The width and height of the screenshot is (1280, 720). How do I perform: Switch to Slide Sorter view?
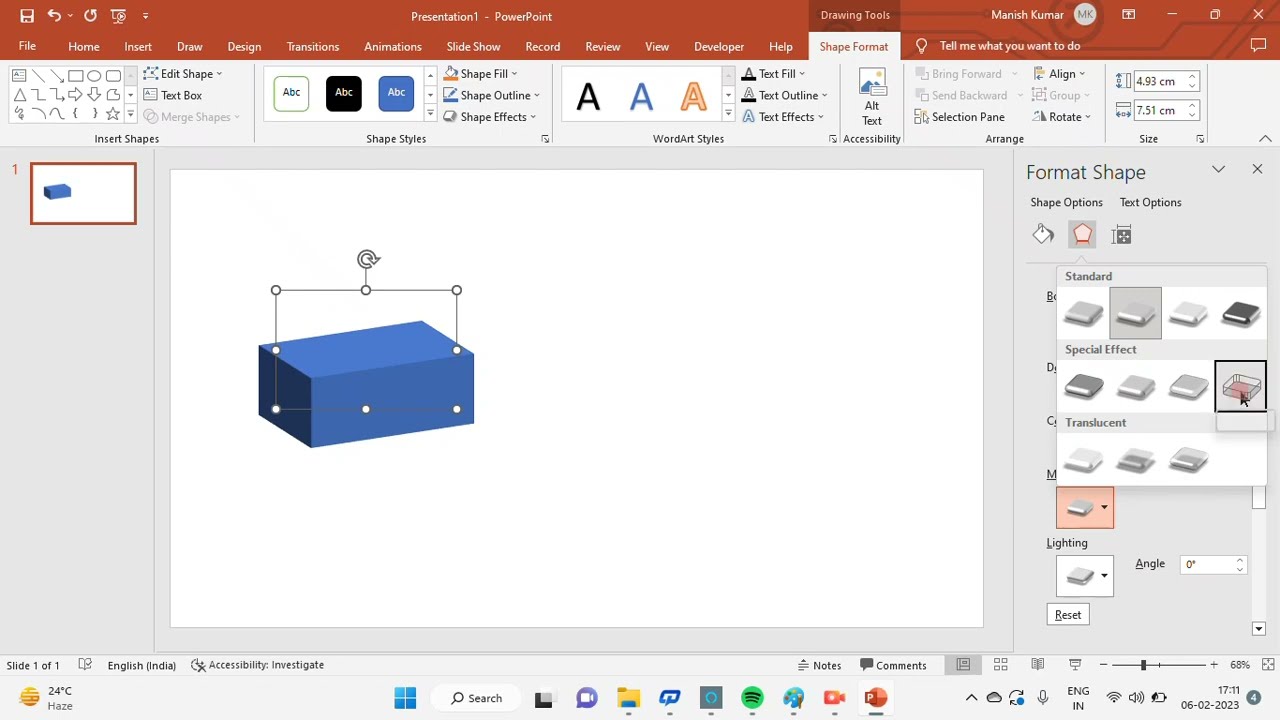(1000, 665)
